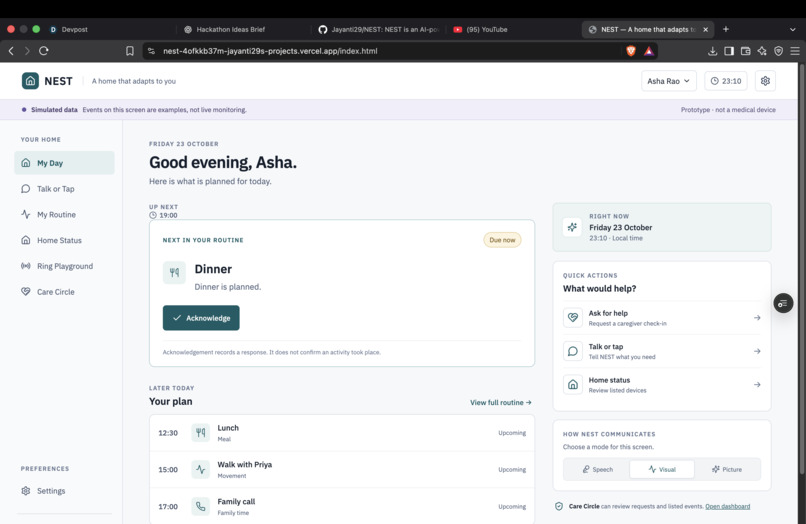This screenshot has width=806, height=524.
Task: Open the Talk or tap arrow
Action: 757,351
